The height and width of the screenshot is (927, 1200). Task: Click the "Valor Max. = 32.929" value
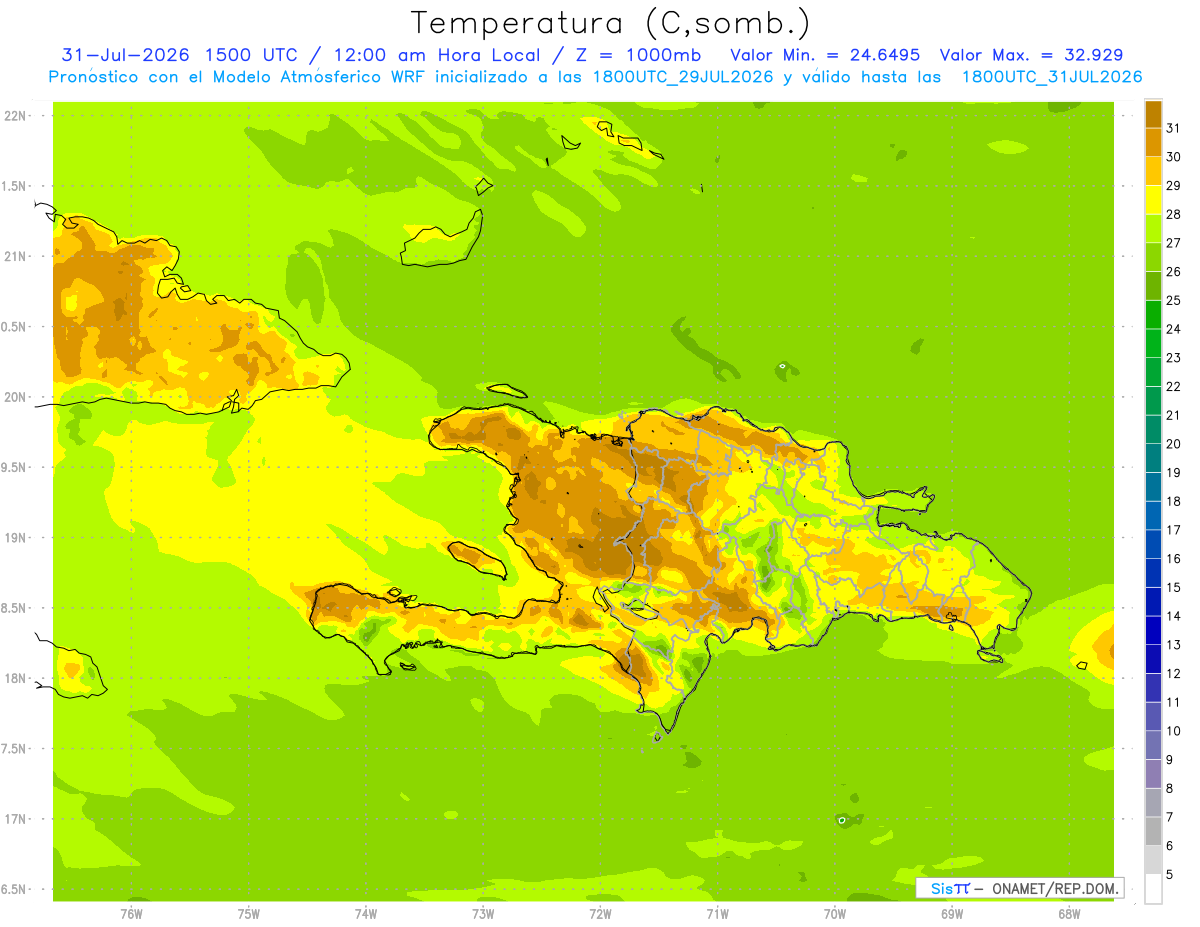(x=1031, y=55)
